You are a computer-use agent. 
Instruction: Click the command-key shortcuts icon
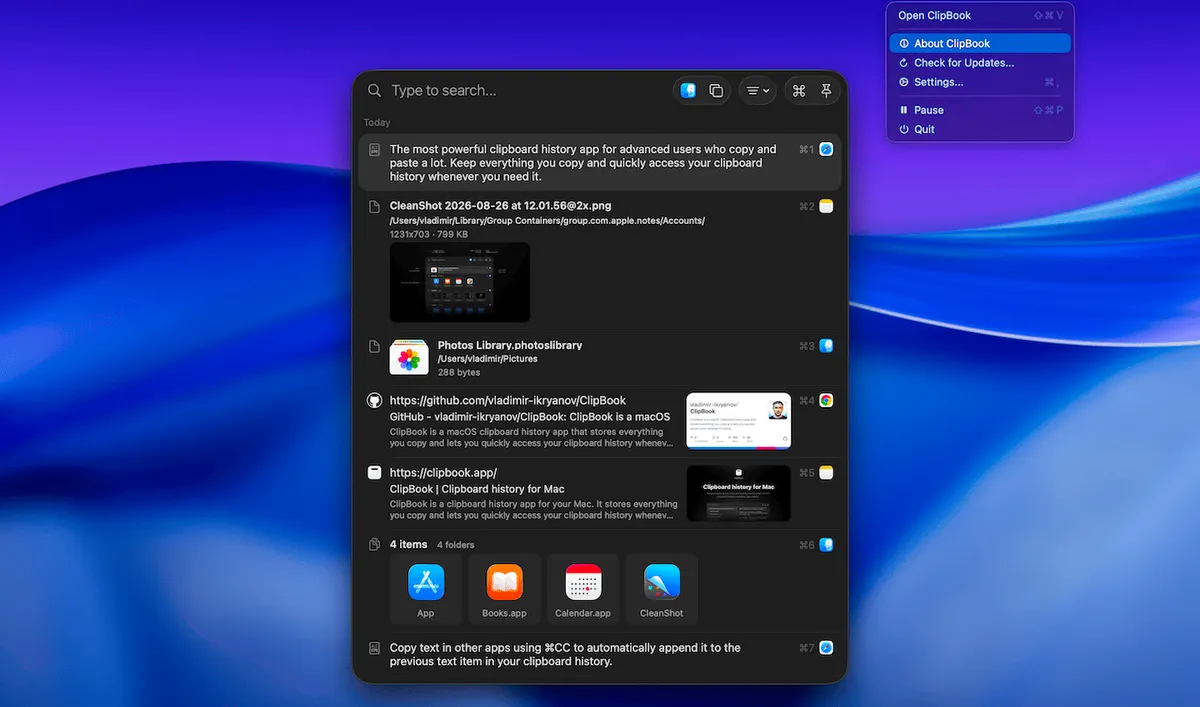[798, 90]
